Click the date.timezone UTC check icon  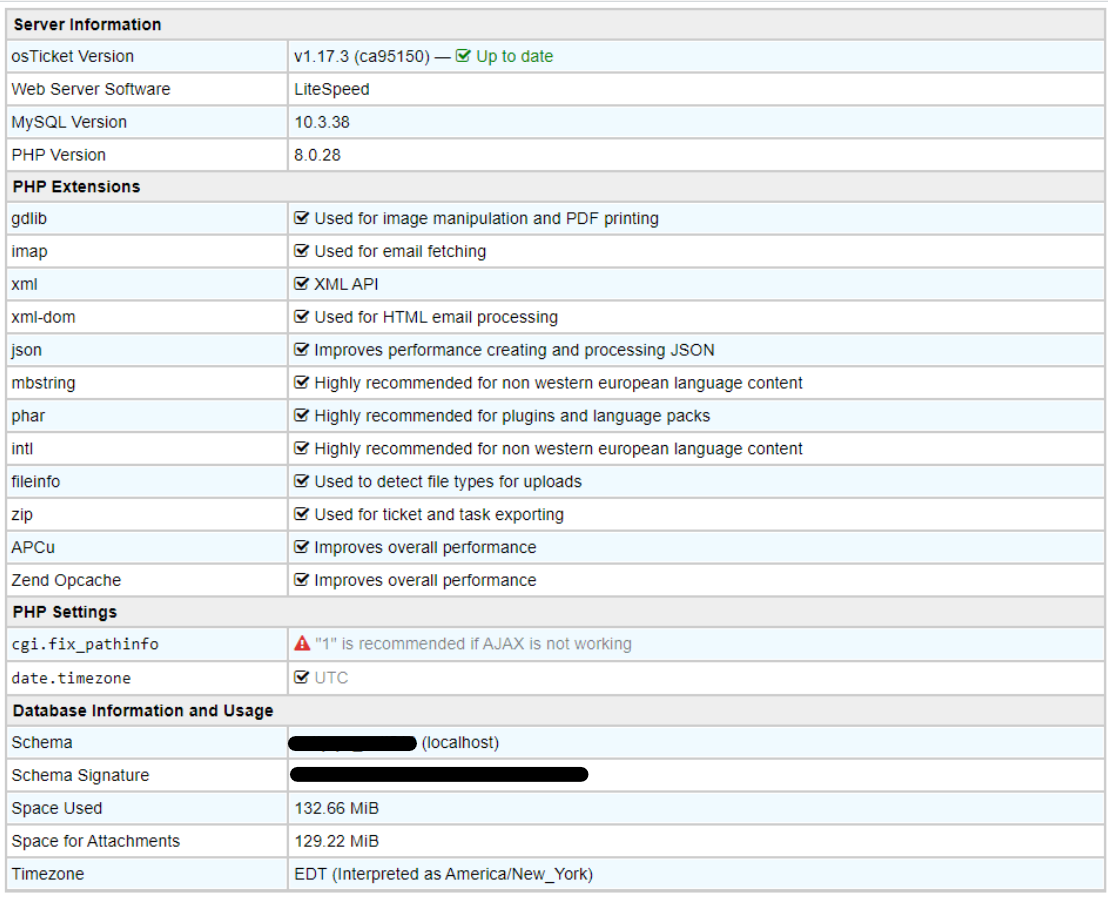pos(302,677)
